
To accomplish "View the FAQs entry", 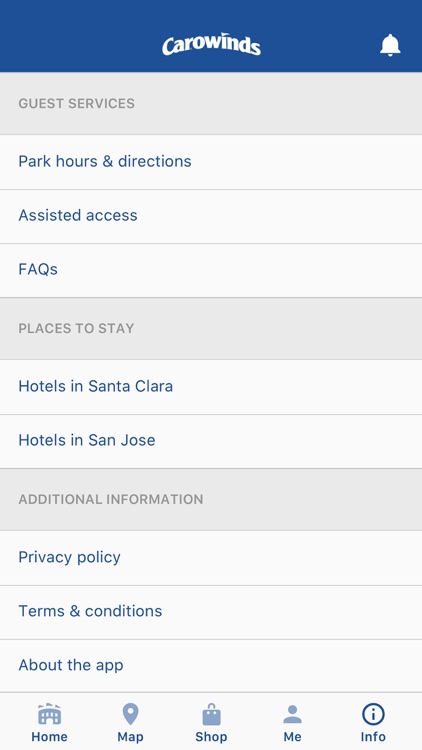I will click(x=211, y=270).
